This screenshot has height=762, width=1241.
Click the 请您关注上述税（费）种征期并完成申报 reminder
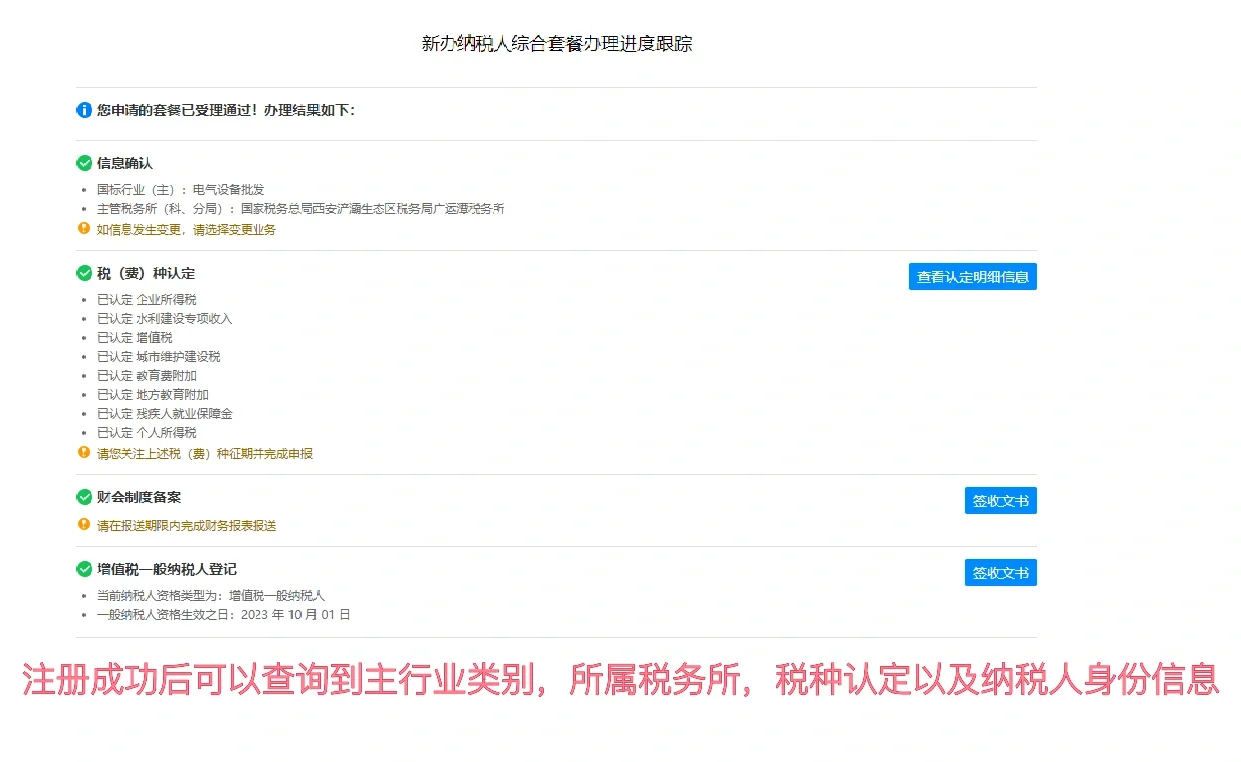click(205, 454)
